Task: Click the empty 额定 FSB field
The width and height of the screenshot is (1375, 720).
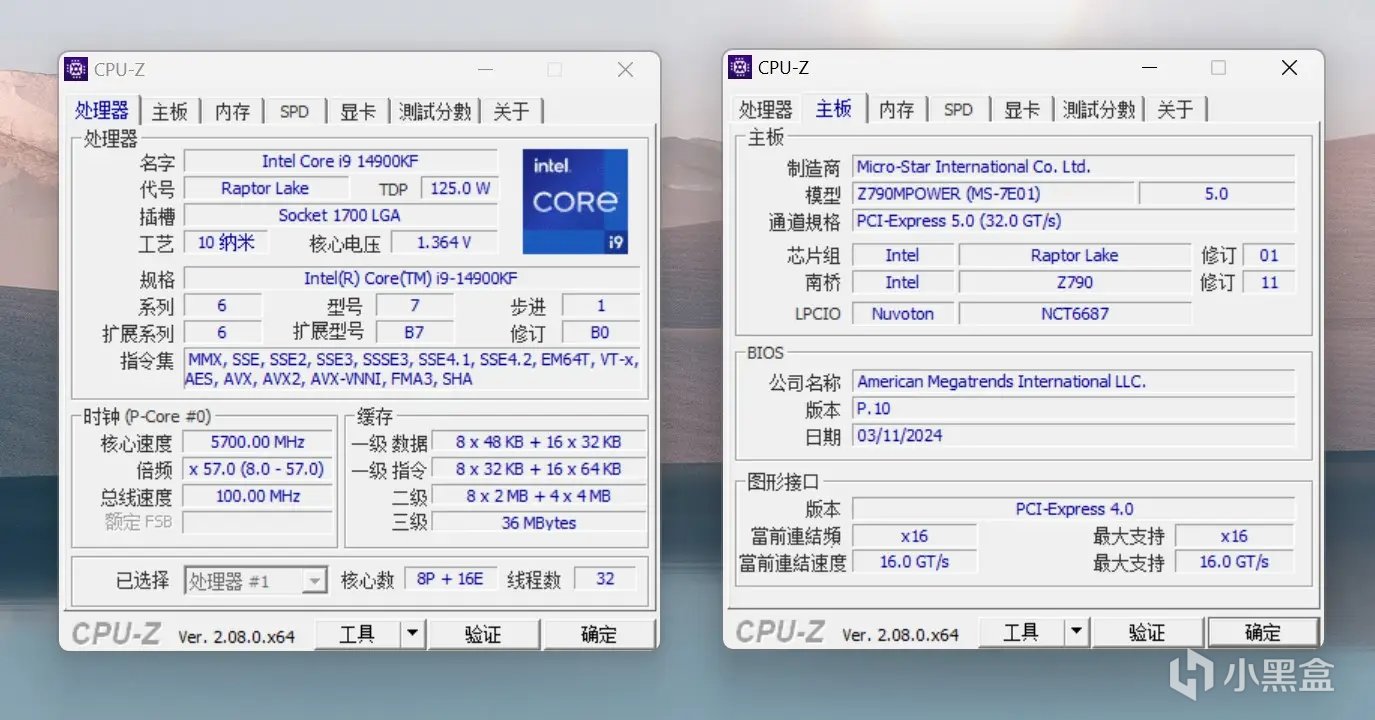Action: (x=258, y=523)
